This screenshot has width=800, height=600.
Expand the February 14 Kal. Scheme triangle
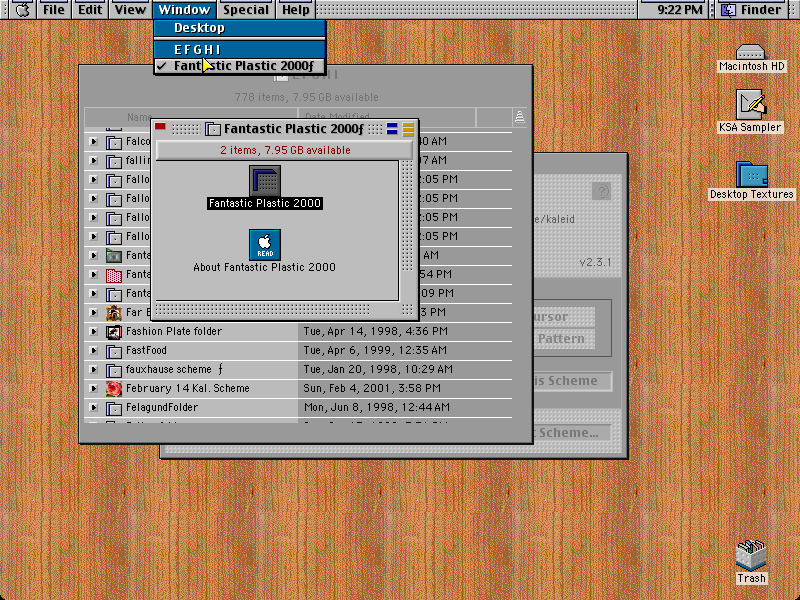pyautogui.click(x=93, y=388)
